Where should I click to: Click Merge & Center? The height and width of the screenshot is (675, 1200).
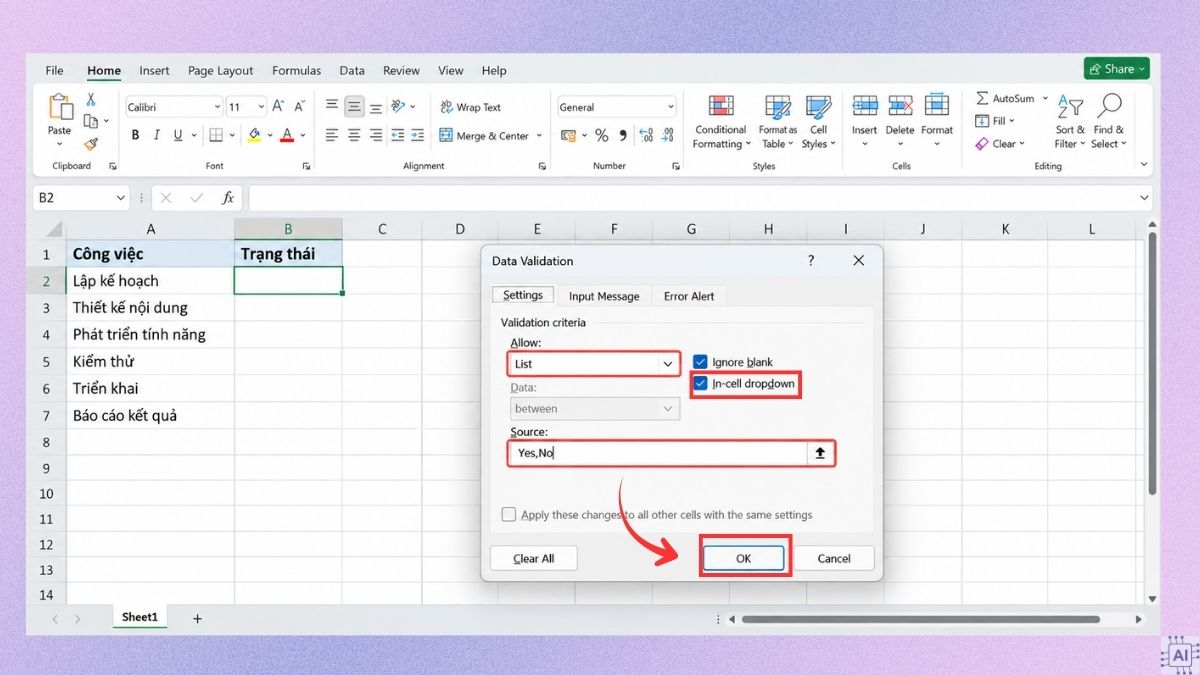pyautogui.click(x=484, y=136)
